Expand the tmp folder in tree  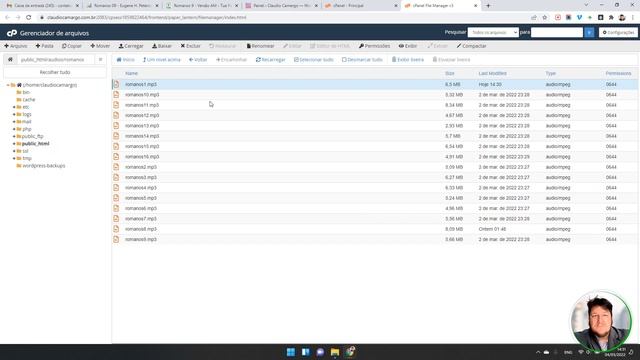(x=14, y=159)
